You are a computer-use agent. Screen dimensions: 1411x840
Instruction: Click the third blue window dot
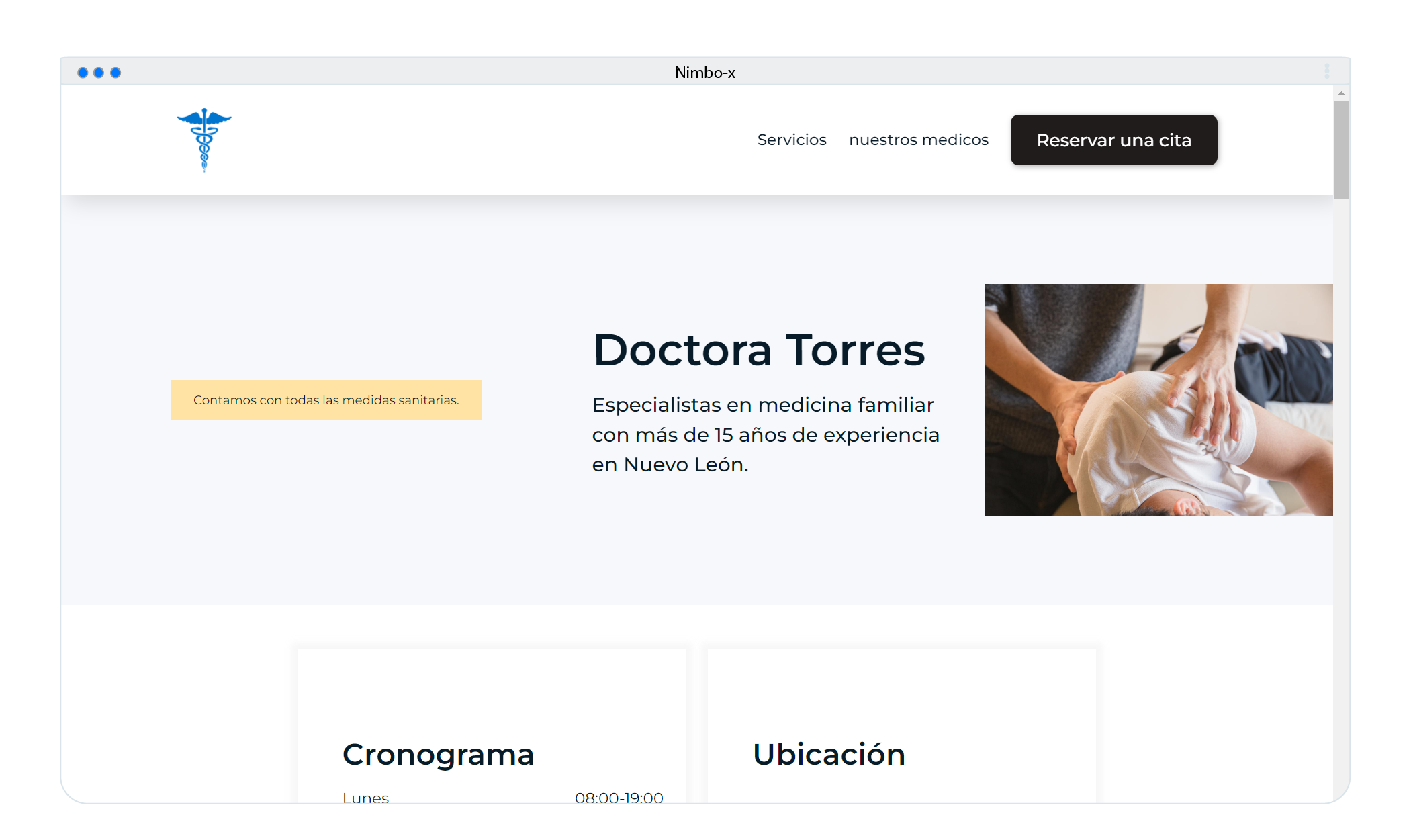pos(116,73)
